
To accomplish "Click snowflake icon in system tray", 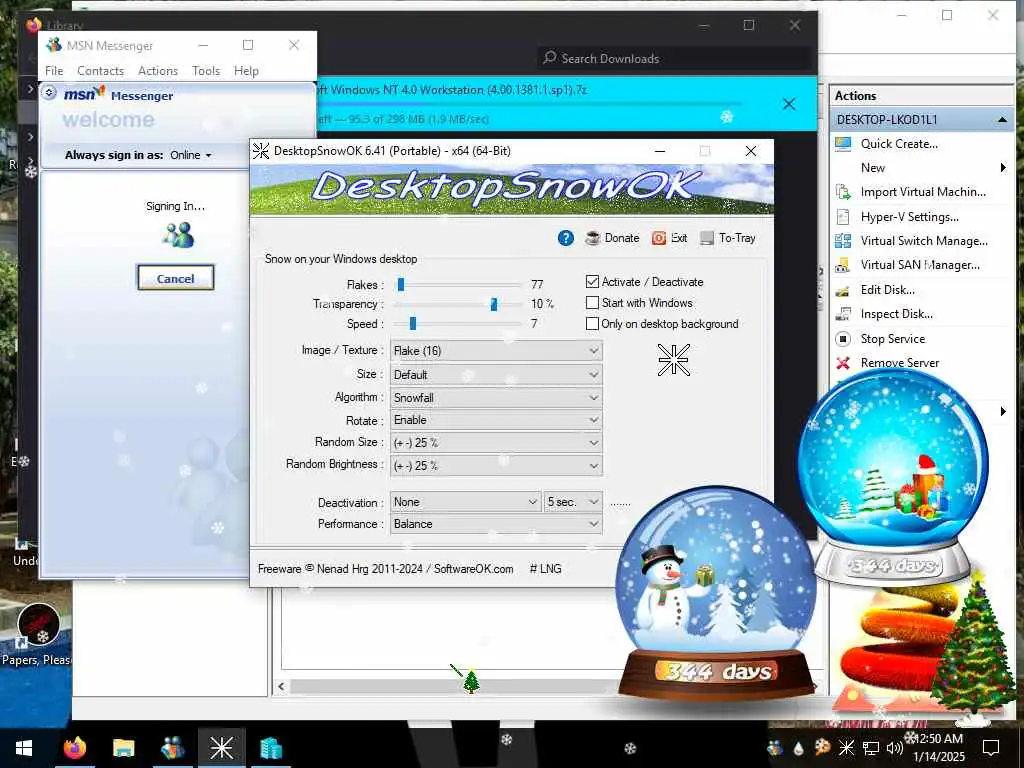I will coord(846,748).
